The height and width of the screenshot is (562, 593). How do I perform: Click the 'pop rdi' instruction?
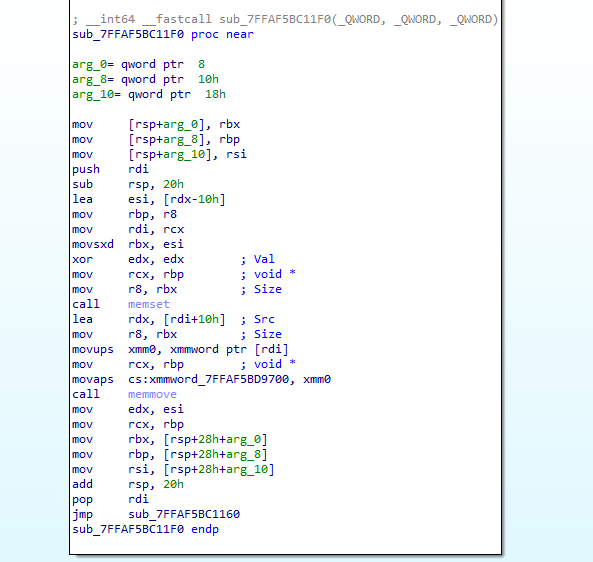[110, 499]
